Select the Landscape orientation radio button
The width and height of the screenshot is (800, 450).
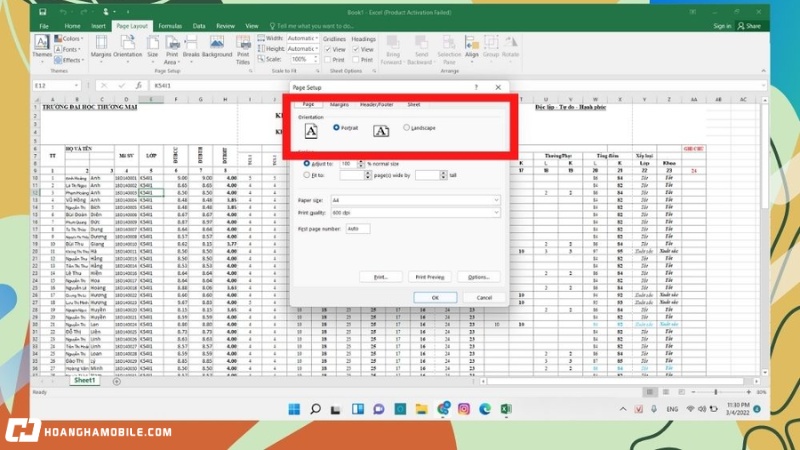[x=406, y=128]
